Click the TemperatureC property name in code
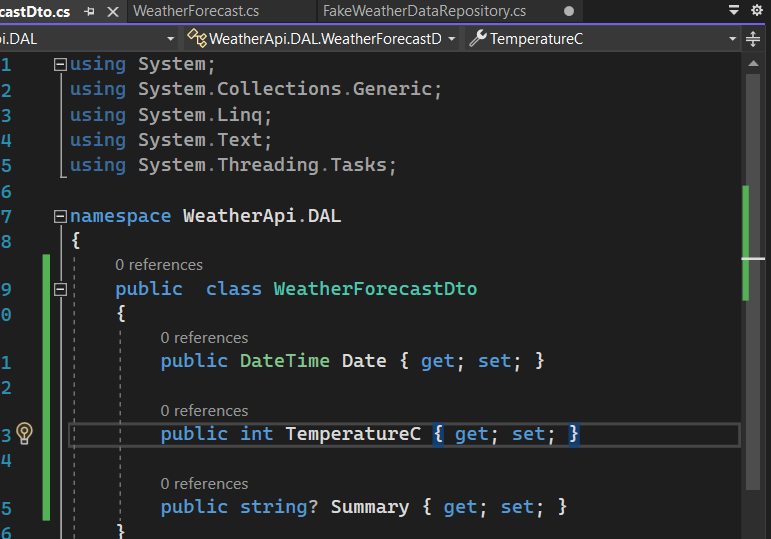771x539 pixels. (353, 434)
